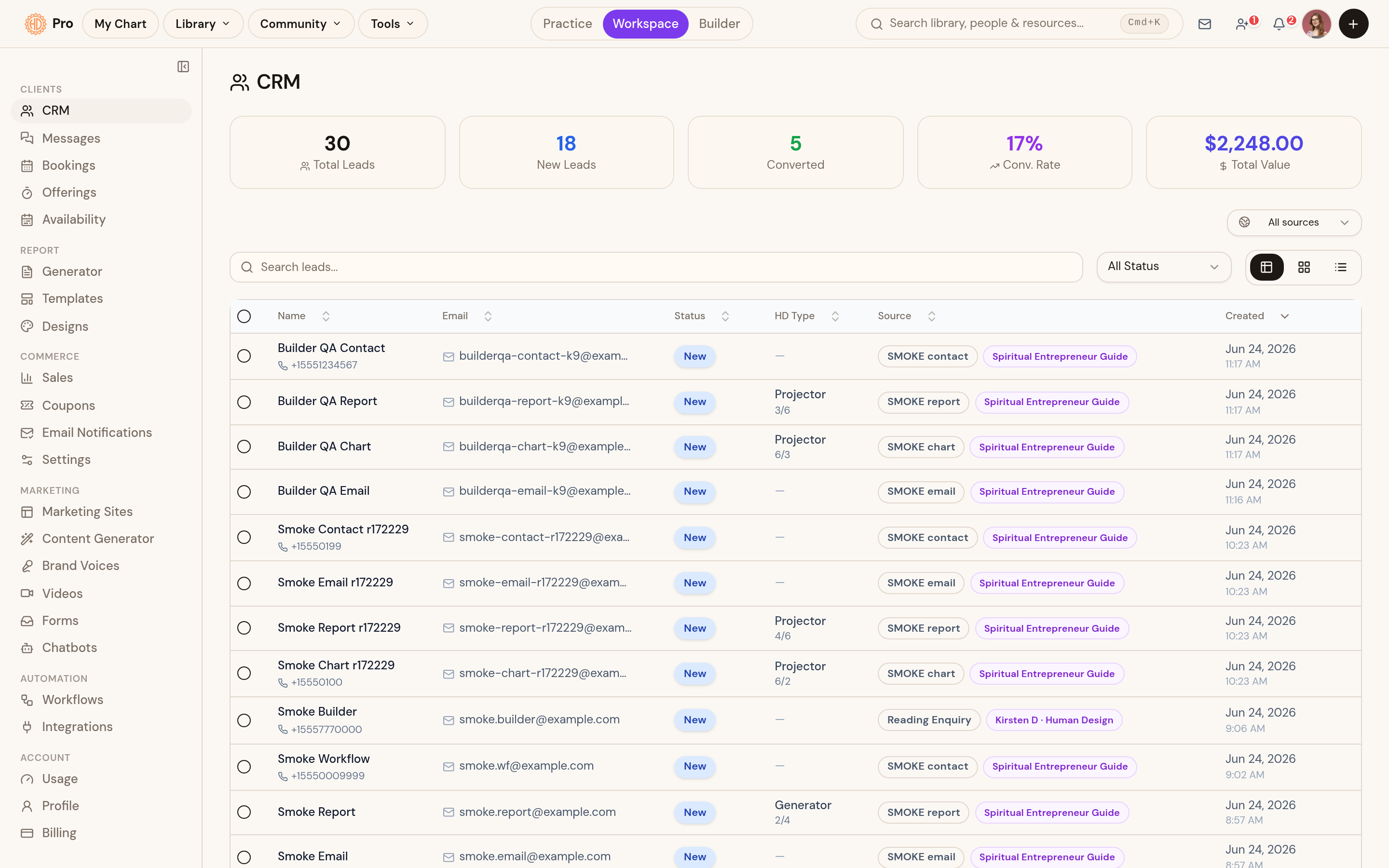The height and width of the screenshot is (868, 1389).
Task: Select the Builder QA Chart row checkbox
Action: pyautogui.click(x=244, y=447)
